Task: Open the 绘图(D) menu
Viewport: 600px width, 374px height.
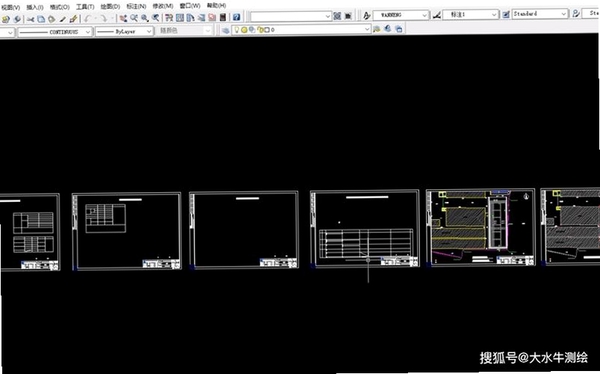Action: [x=110, y=7]
